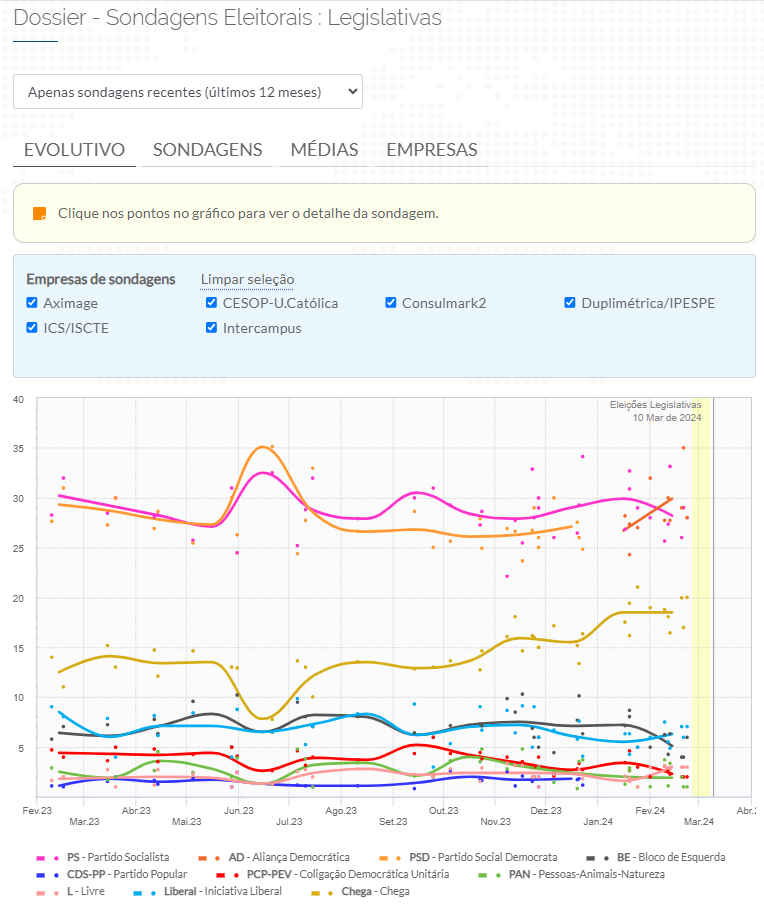Uncheck Duplimétrica/IPESPE checkbox
The height and width of the screenshot is (912, 764).
tap(570, 303)
